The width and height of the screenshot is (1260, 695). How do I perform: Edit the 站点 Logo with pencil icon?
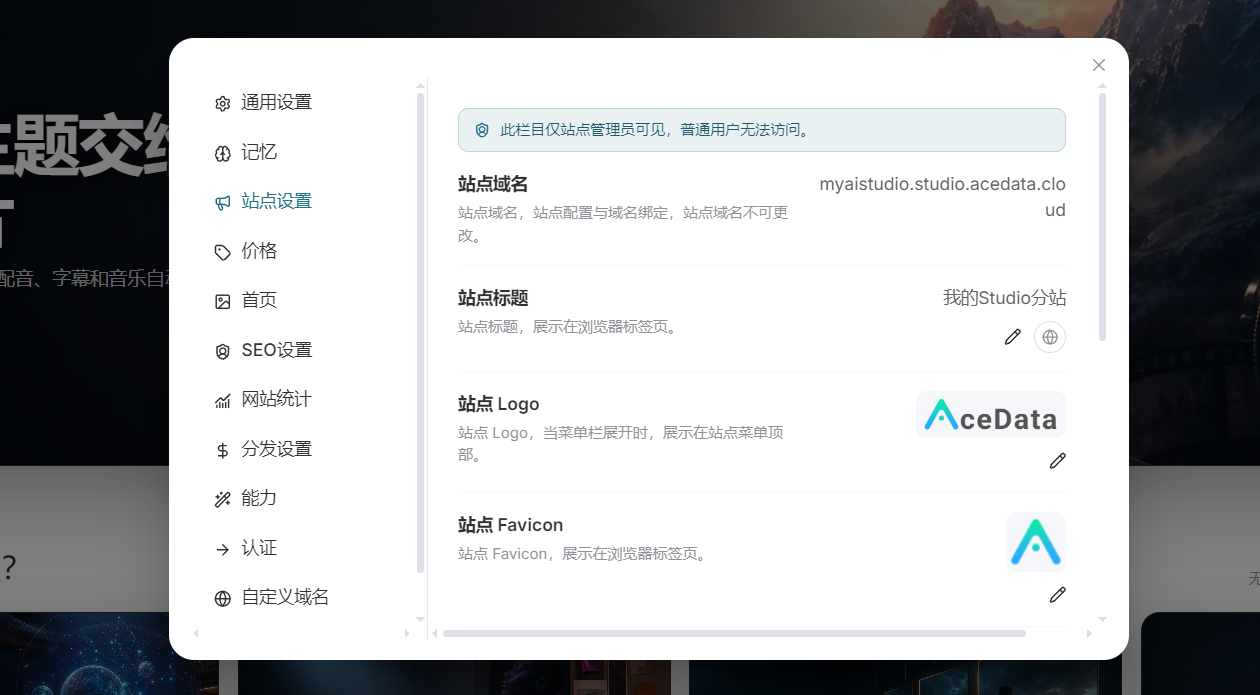1057,461
